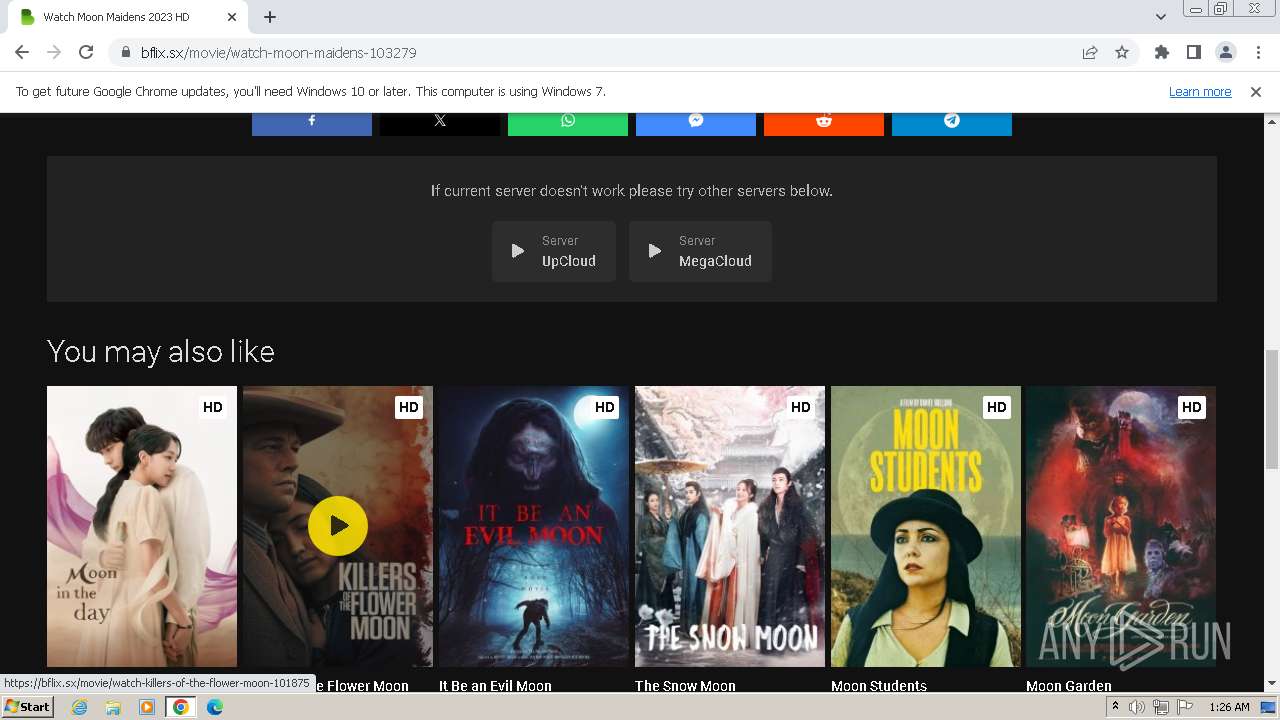The height and width of the screenshot is (720, 1280).
Task: Open the Chrome profile menu
Action: pos(1225,52)
